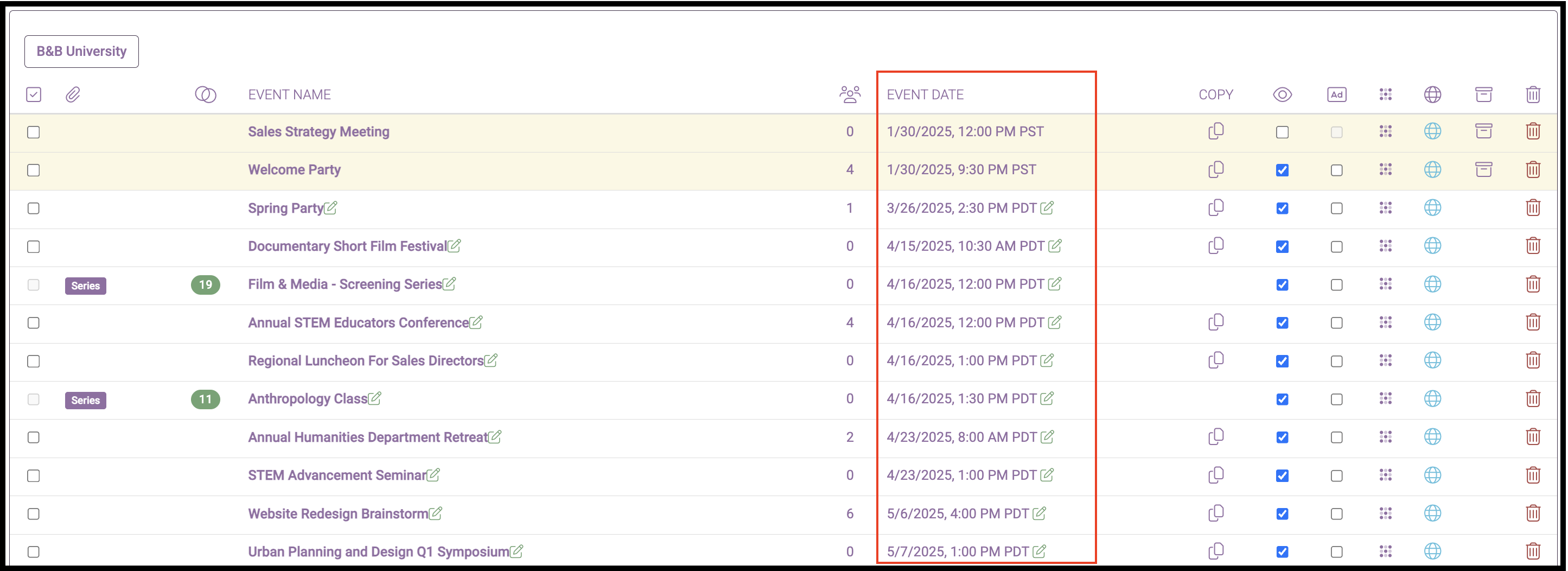This screenshot has width=1568, height=571.
Task: Archive the Welcome Party event
Action: [x=1484, y=169]
